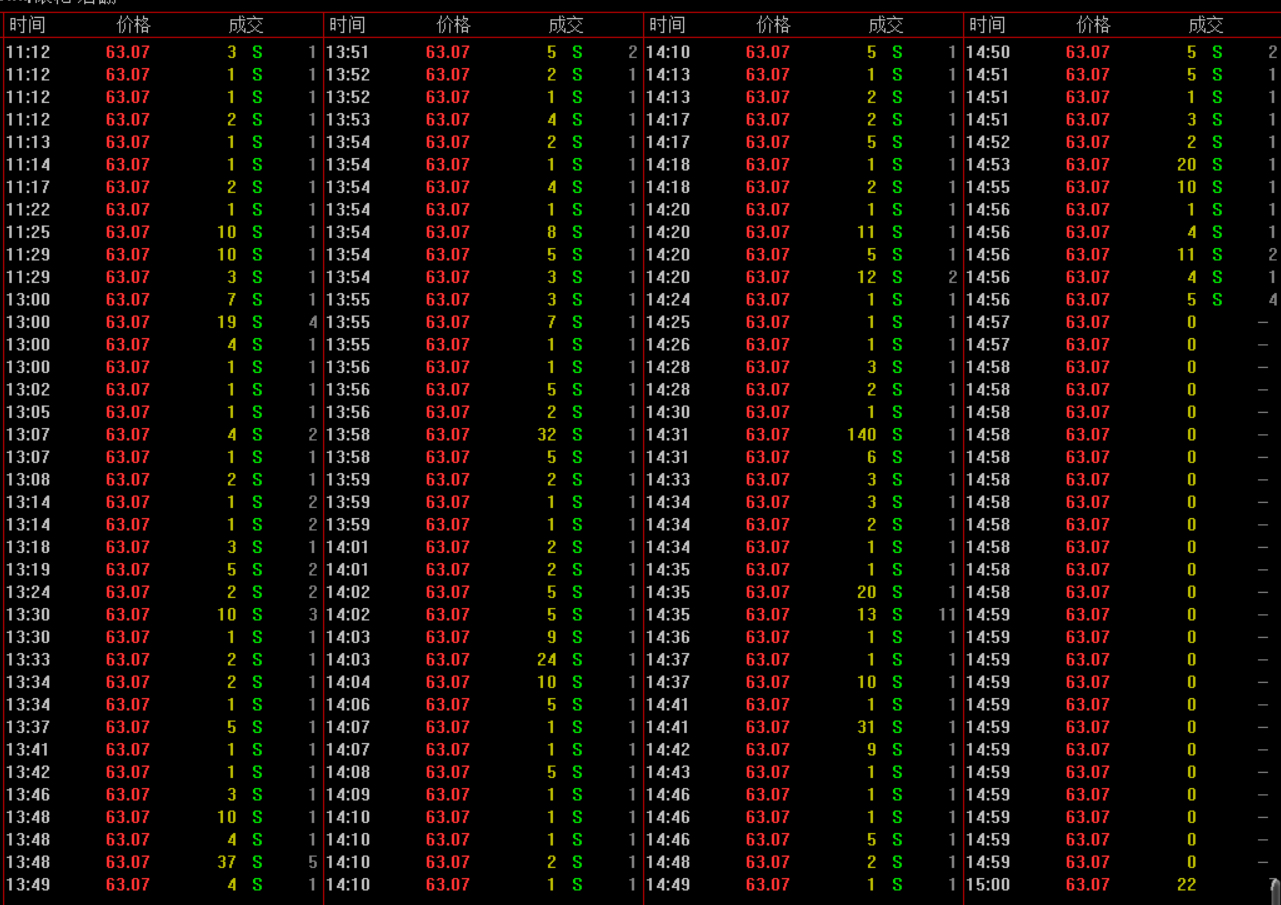Select the 13:49 trade row
Screen dimensions: 1281x905
click(x=162, y=885)
